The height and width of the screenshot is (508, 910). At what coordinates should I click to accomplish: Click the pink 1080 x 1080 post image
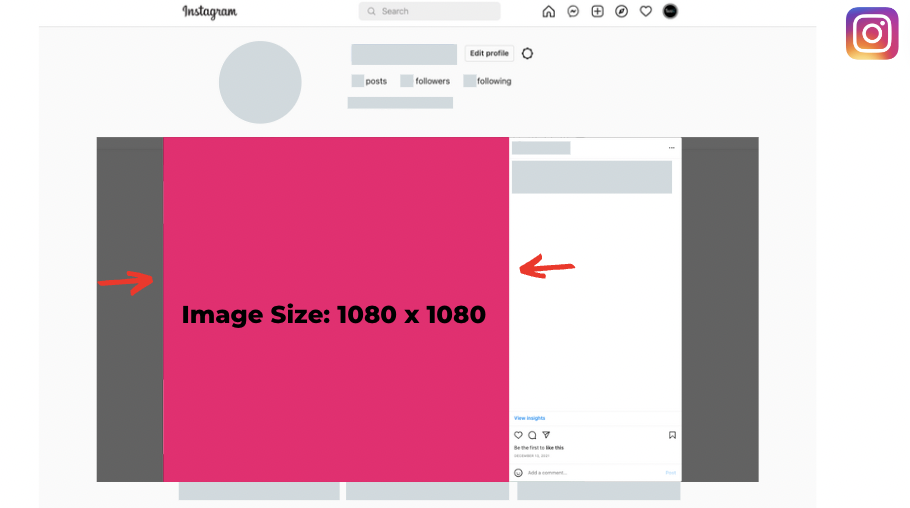[x=336, y=309]
